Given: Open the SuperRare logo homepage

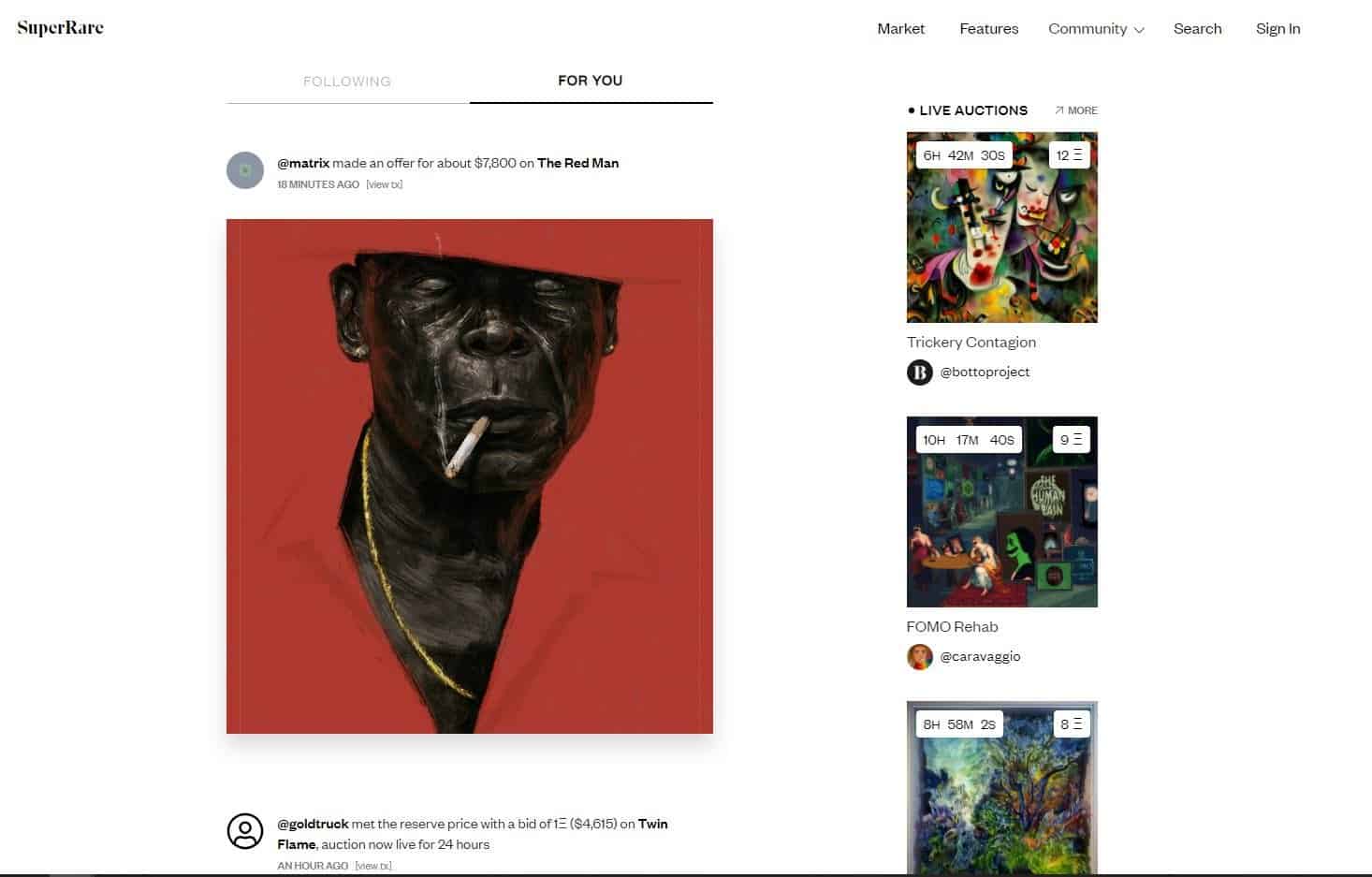Looking at the screenshot, I should [x=60, y=28].
